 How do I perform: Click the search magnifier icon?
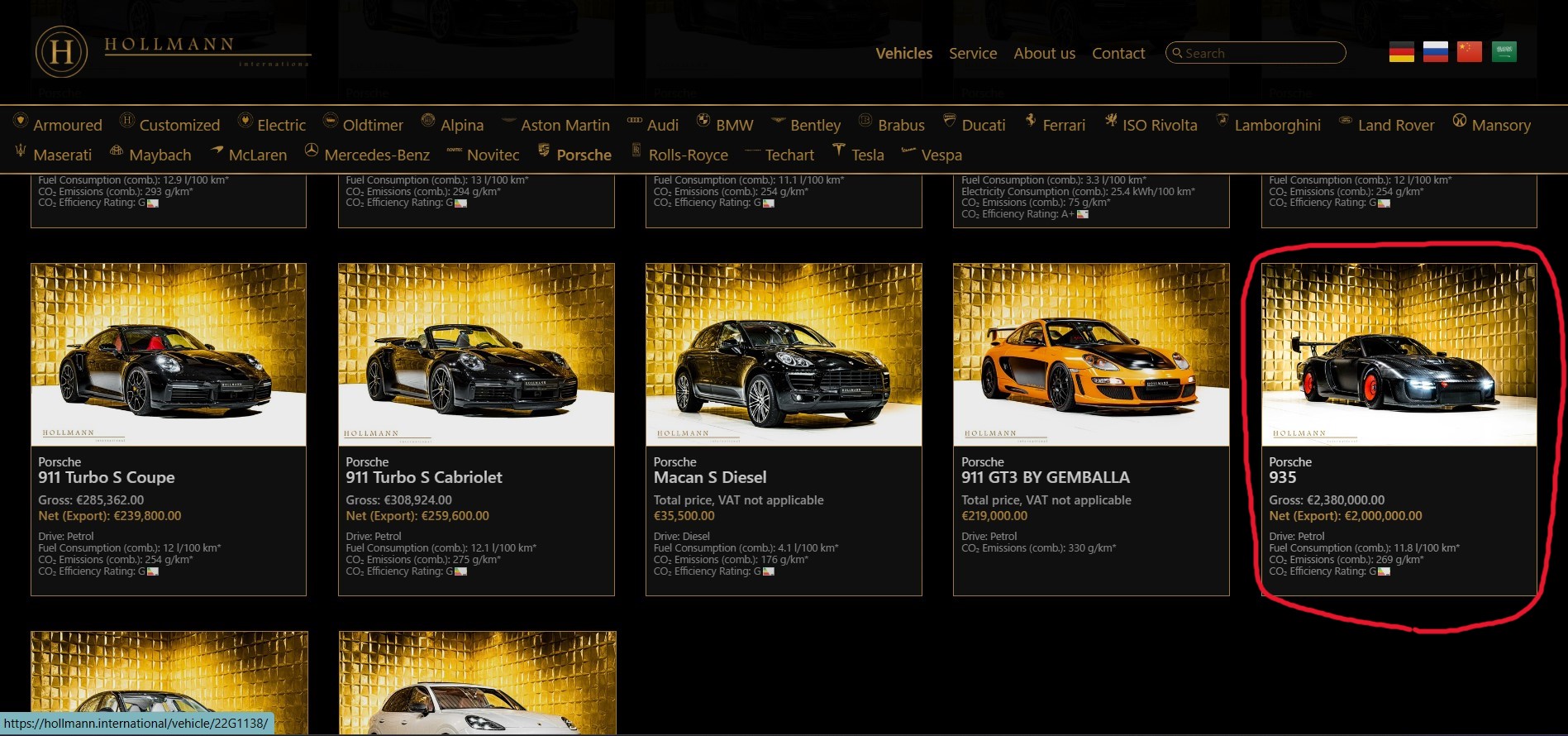tap(1177, 53)
